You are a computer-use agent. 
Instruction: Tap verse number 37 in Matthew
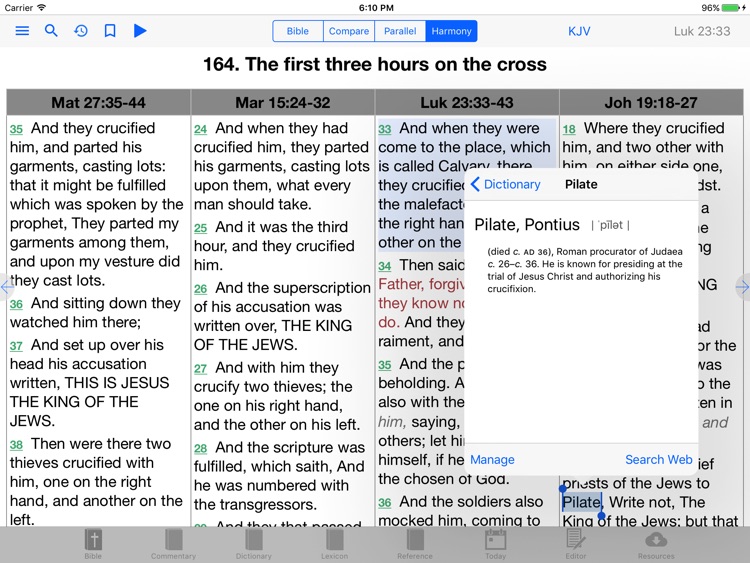pyautogui.click(x=16, y=346)
